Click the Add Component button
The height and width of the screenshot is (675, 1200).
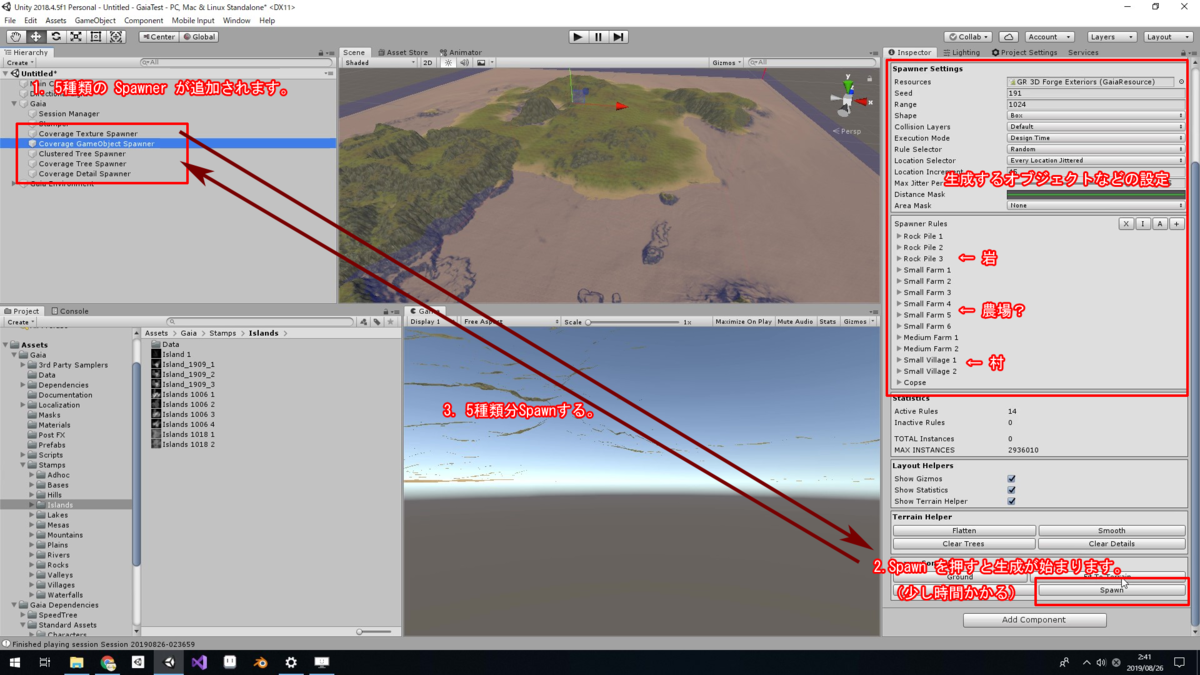coord(1035,620)
